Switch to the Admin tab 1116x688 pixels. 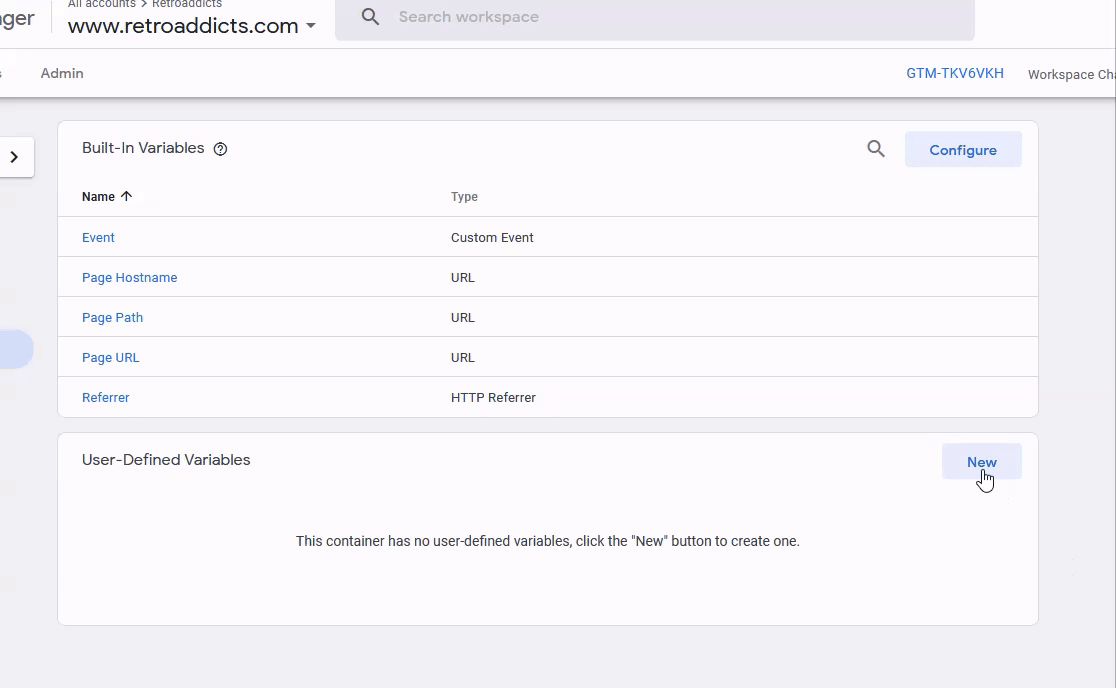(x=61, y=72)
